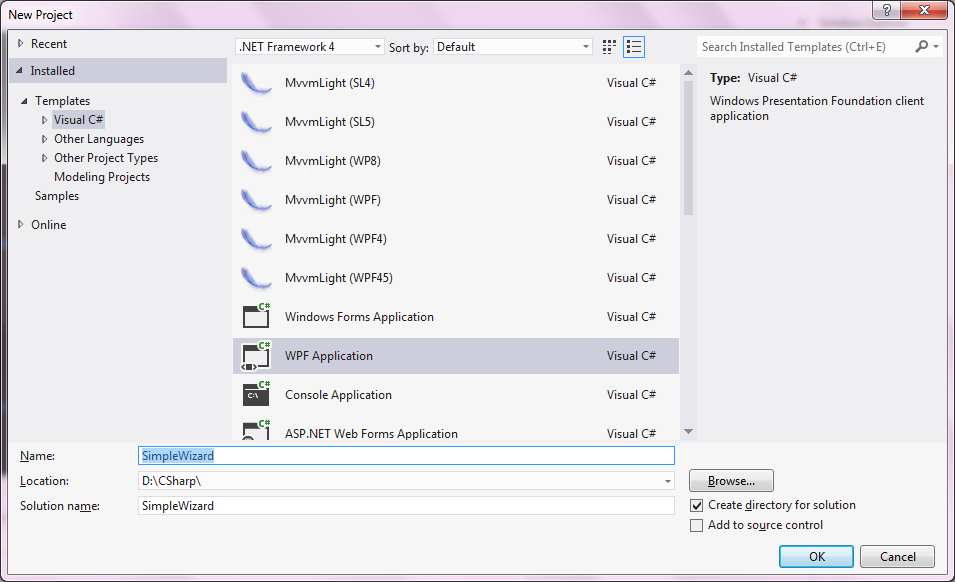Screen dimensions: 955x582
Task: Toggle Create directory for solution checkbox
Action: click(x=697, y=505)
